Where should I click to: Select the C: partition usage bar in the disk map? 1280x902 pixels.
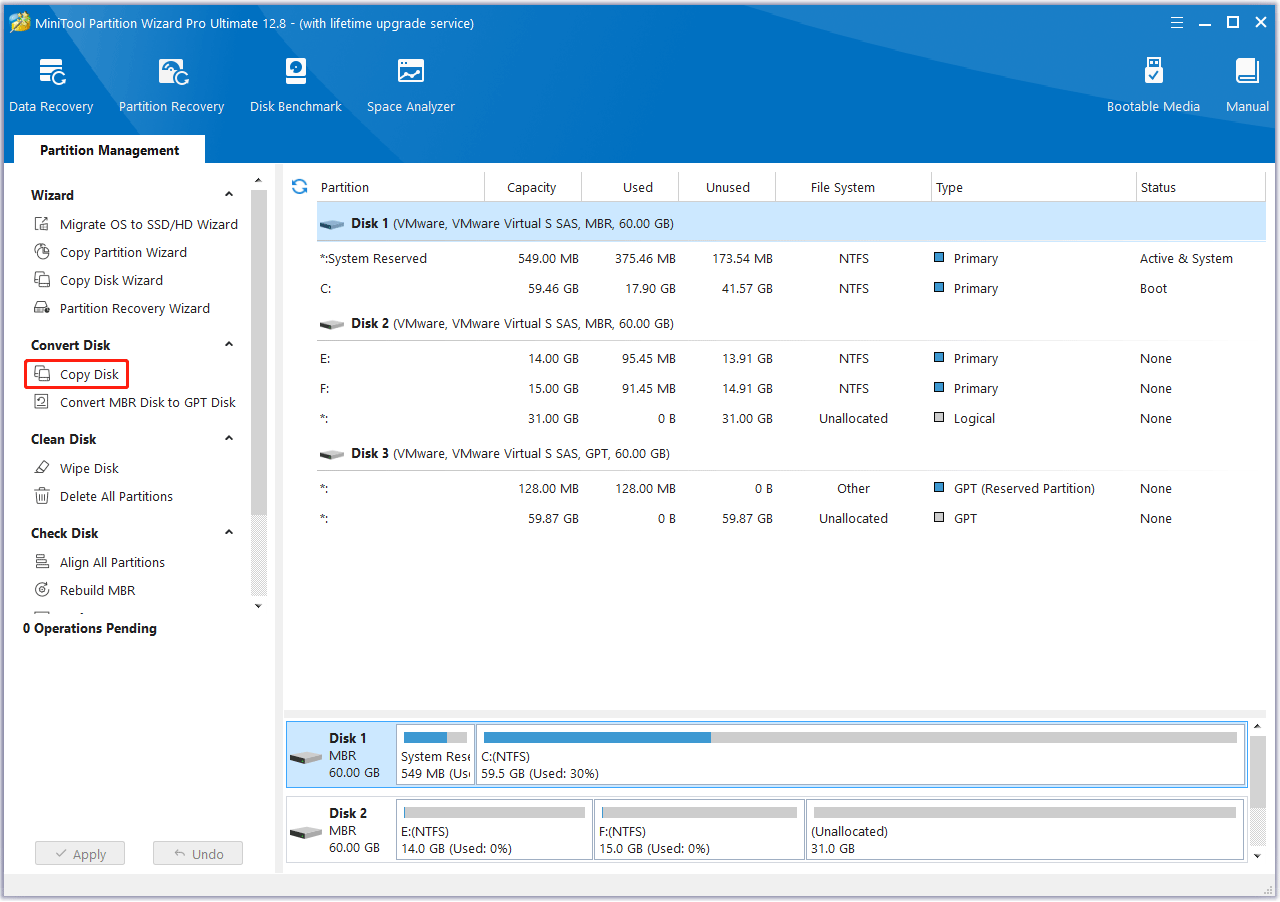click(860, 738)
